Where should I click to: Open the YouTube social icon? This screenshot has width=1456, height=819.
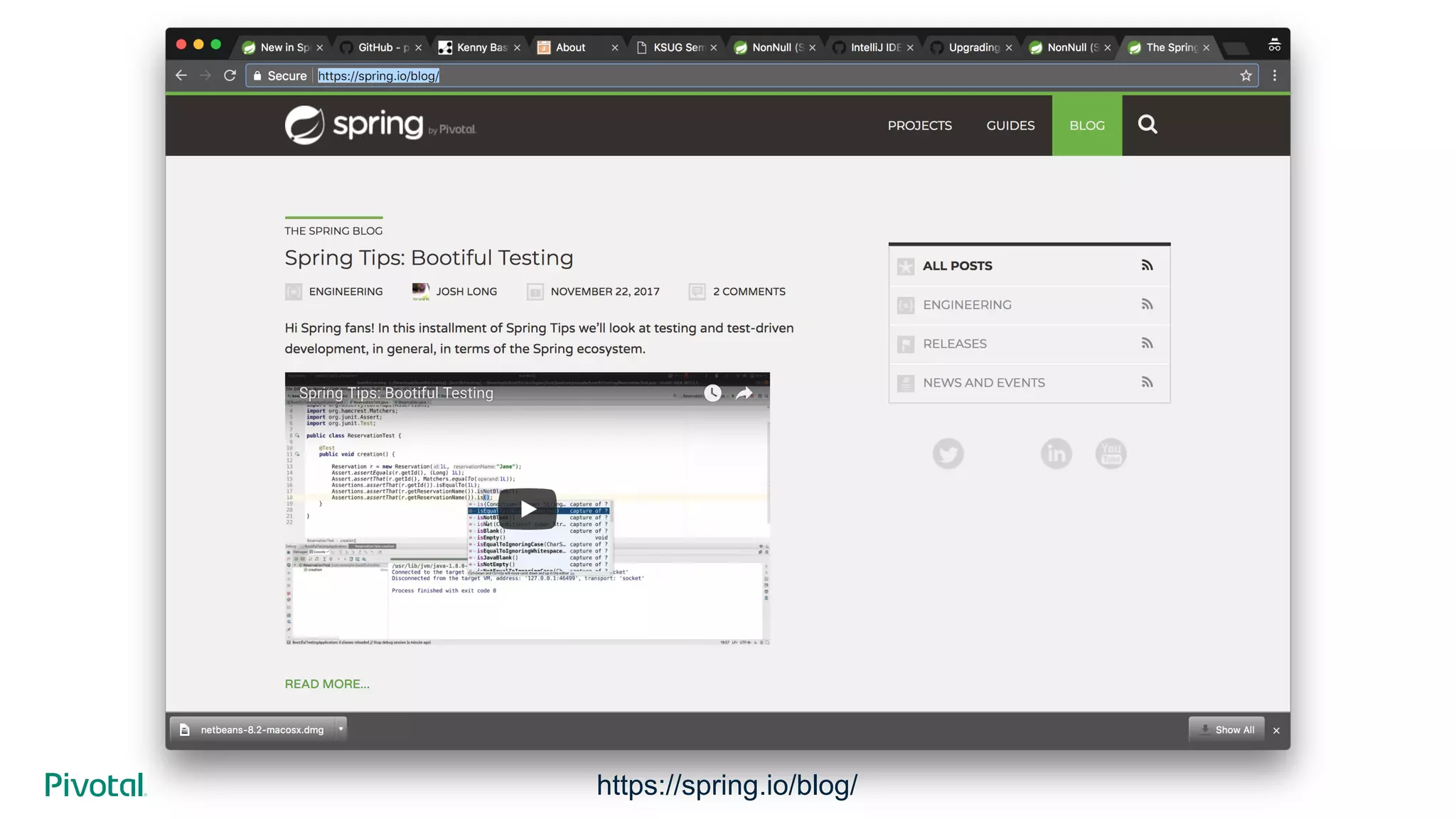click(x=1111, y=454)
